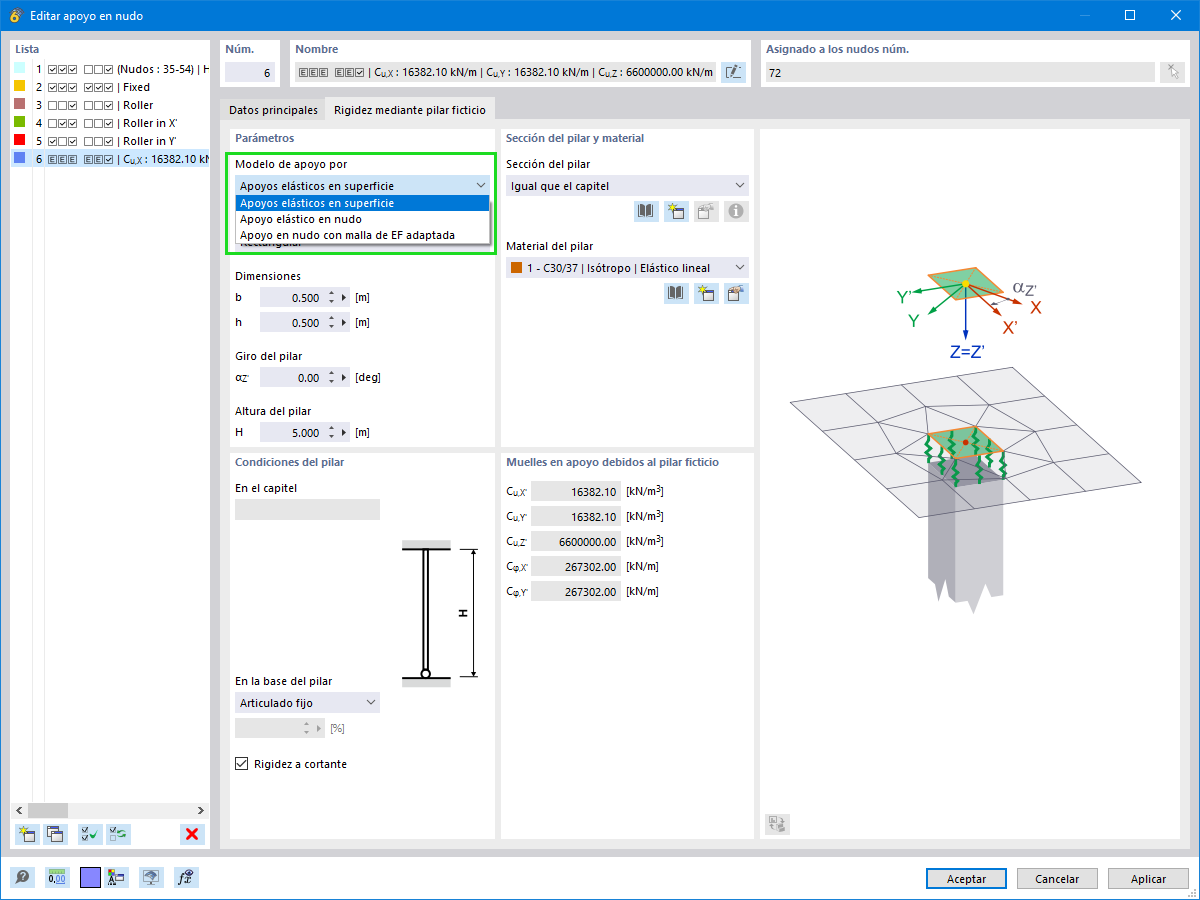Click the blue color swatch in bottom toolbar

(x=90, y=878)
